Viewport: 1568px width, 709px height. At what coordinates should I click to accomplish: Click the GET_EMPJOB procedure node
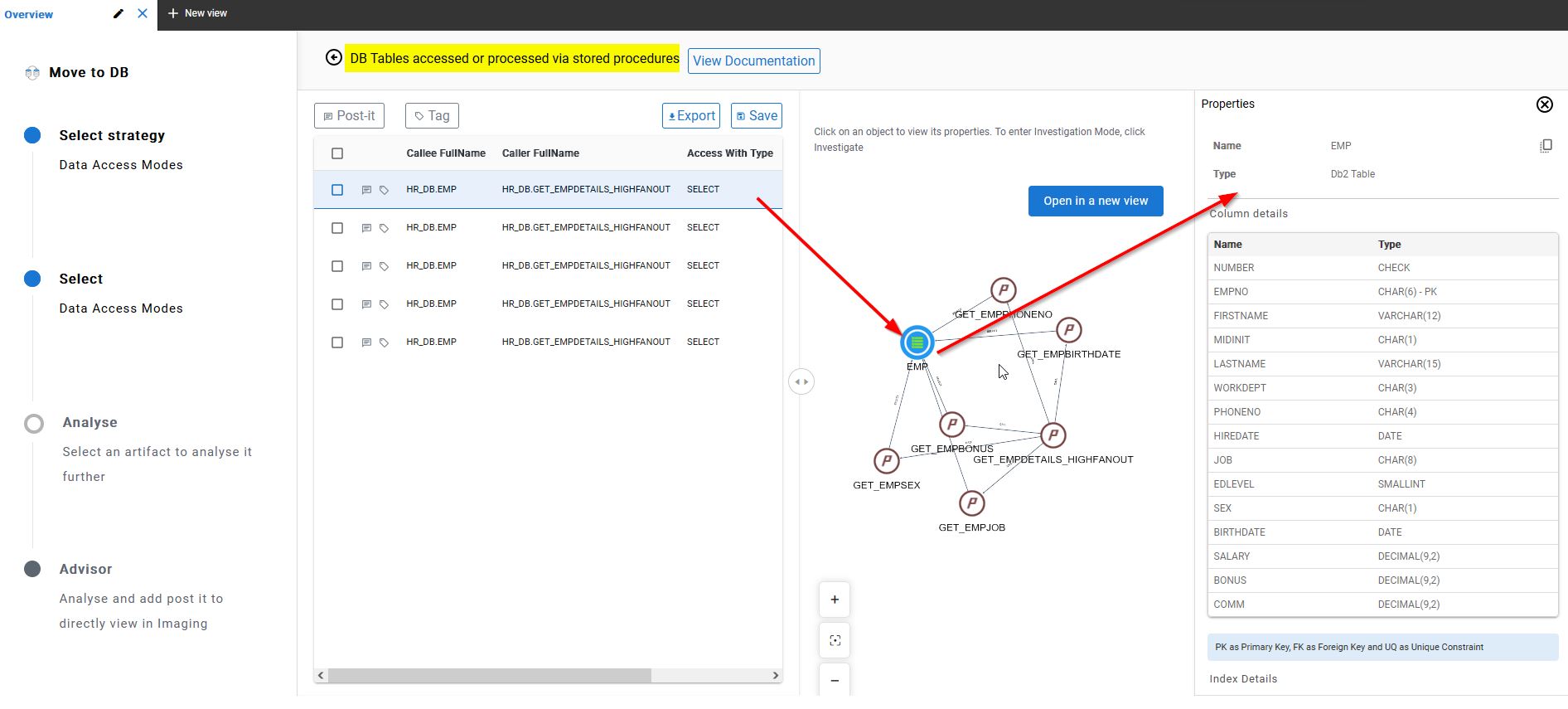click(971, 503)
